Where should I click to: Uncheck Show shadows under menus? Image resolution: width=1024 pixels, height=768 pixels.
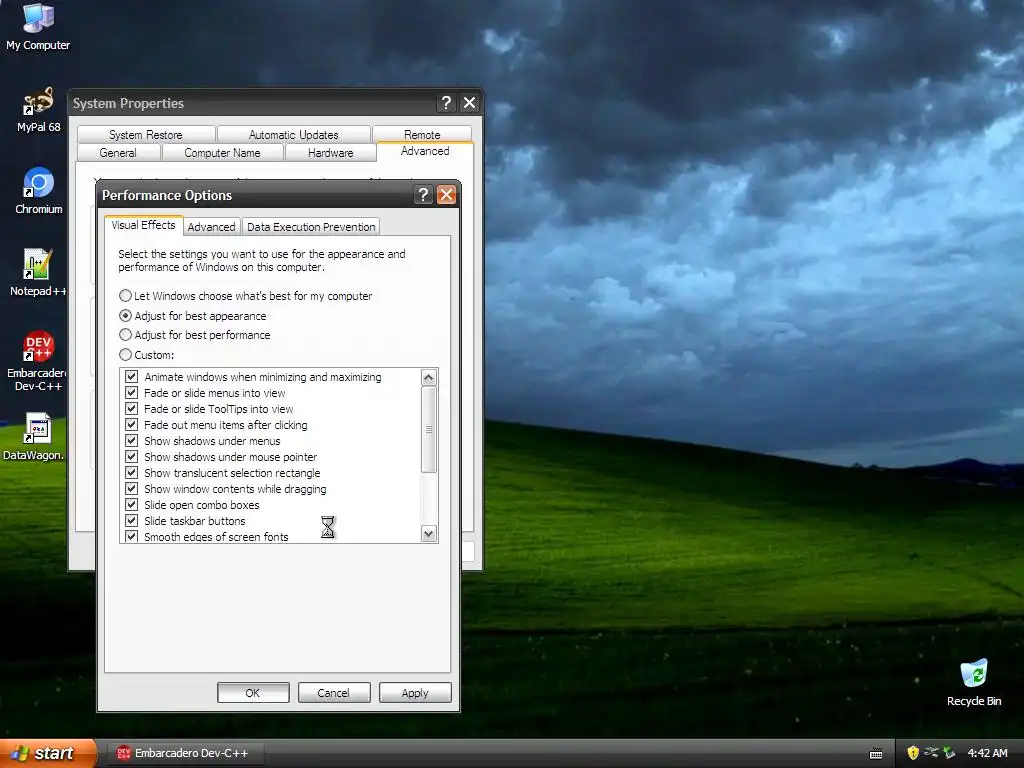(131, 441)
